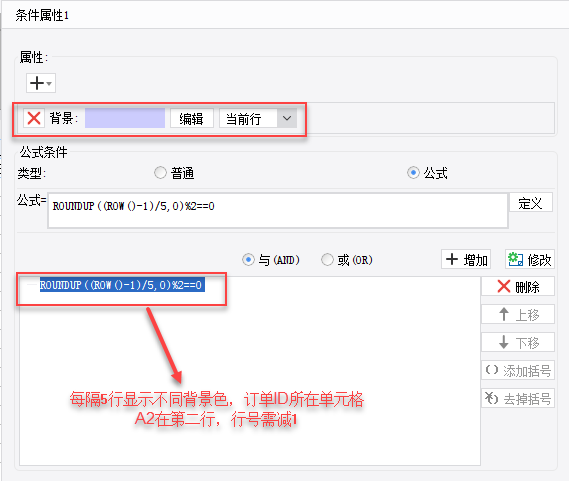Choose the 与(AND) radio option
Image resolution: width=569 pixels, height=481 pixels.
click(x=248, y=260)
